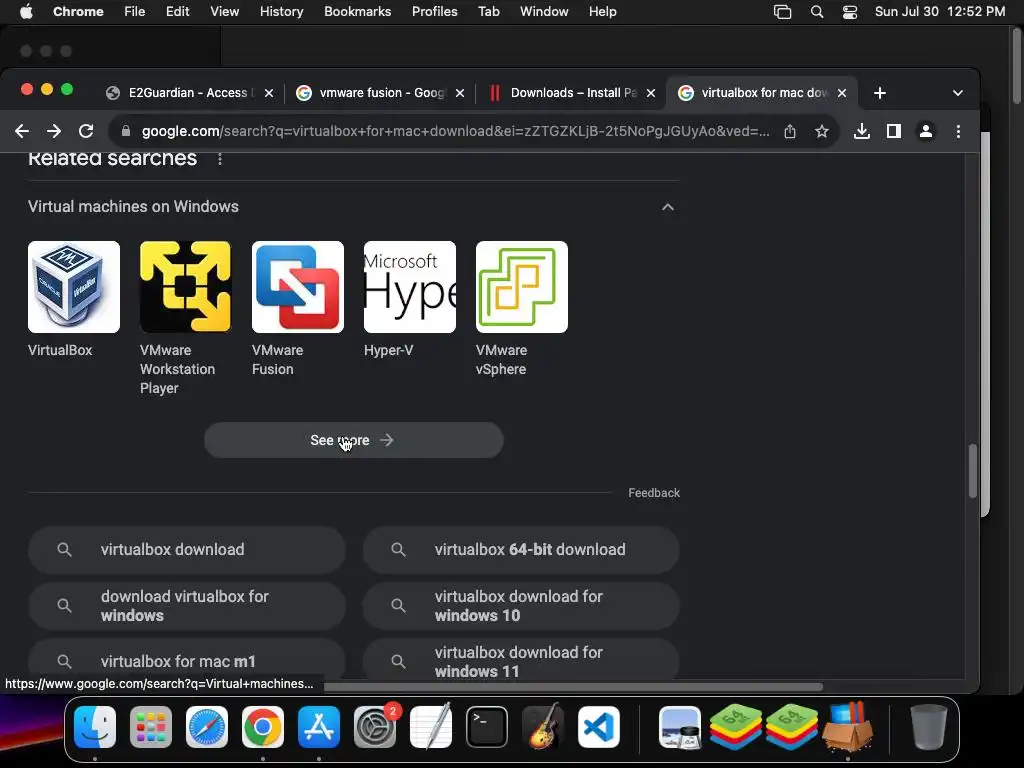Open tab search dropdown arrow
Viewport: 1024px width, 768px height.
tap(957, 93)
